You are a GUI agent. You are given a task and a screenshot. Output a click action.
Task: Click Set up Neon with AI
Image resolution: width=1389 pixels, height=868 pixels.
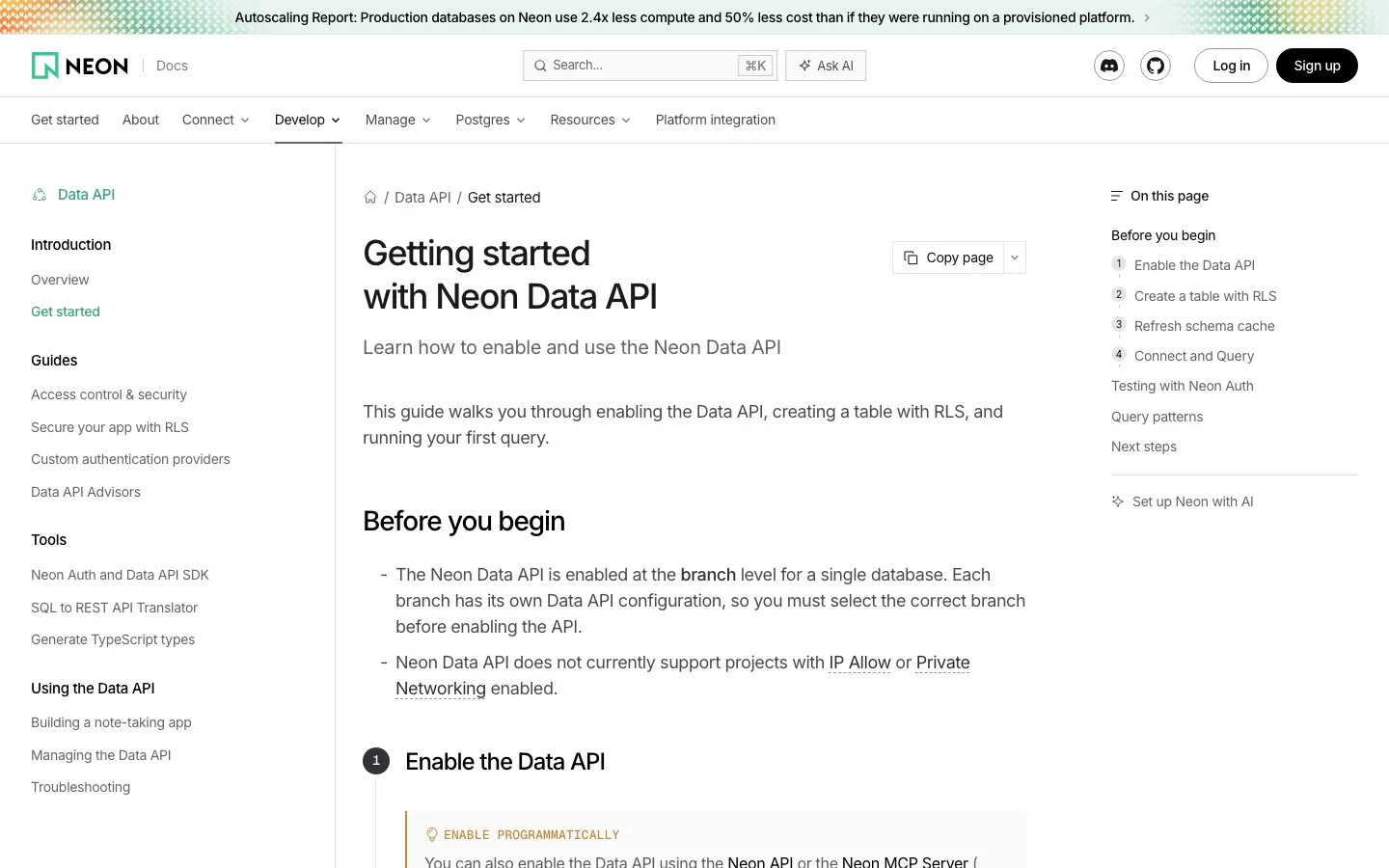click(1183, 502)
